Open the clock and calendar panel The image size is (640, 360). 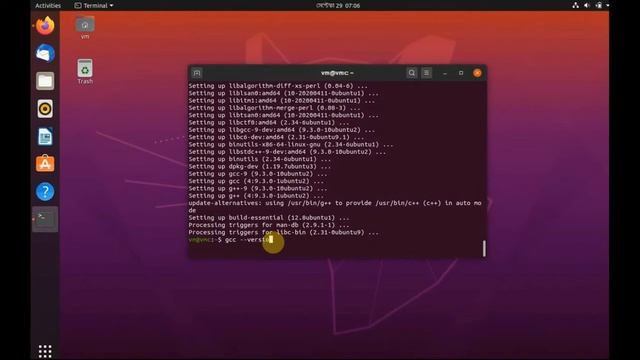[x=338, y=5]
